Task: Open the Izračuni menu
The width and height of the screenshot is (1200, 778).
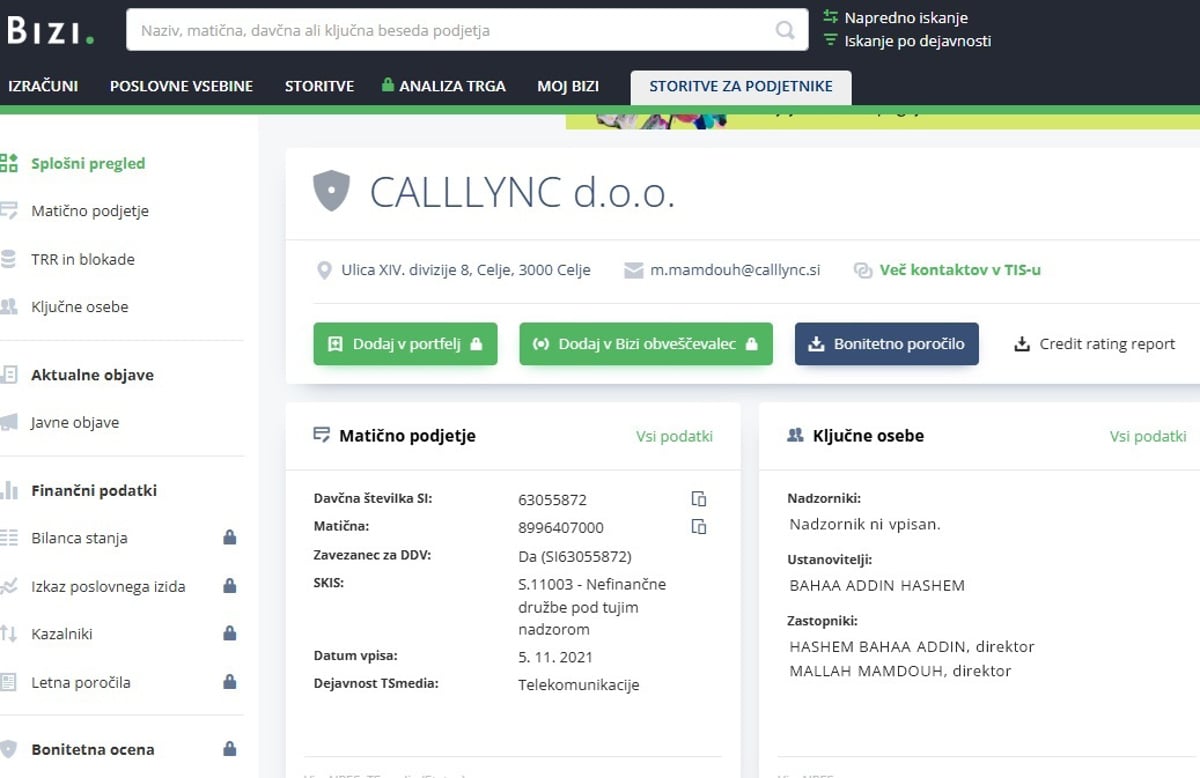Action: (43, 86)
